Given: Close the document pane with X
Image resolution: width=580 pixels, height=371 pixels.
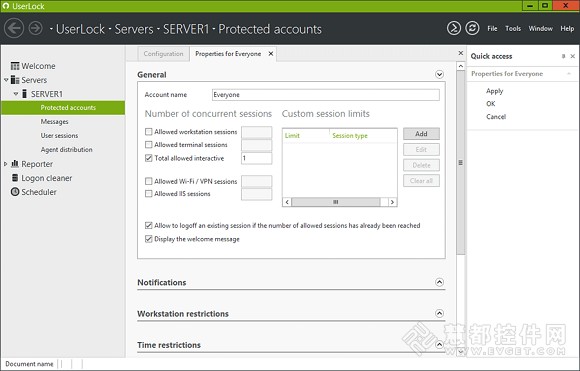Looking at the screenshot, I should 461,53.
